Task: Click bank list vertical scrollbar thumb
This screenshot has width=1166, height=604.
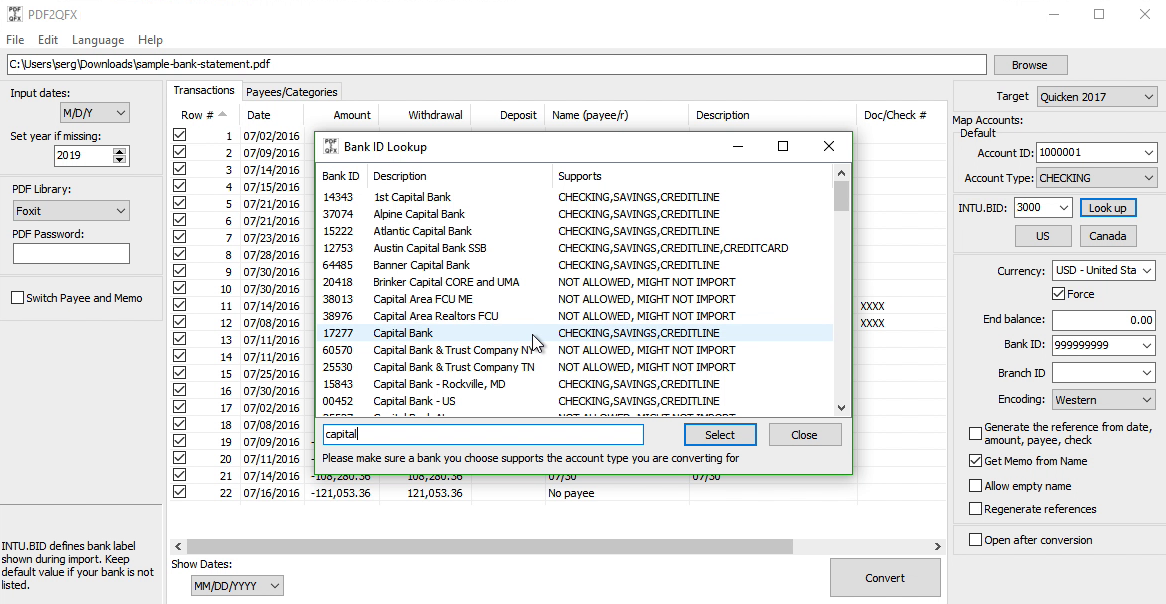Action: click(x=841, y=196)
